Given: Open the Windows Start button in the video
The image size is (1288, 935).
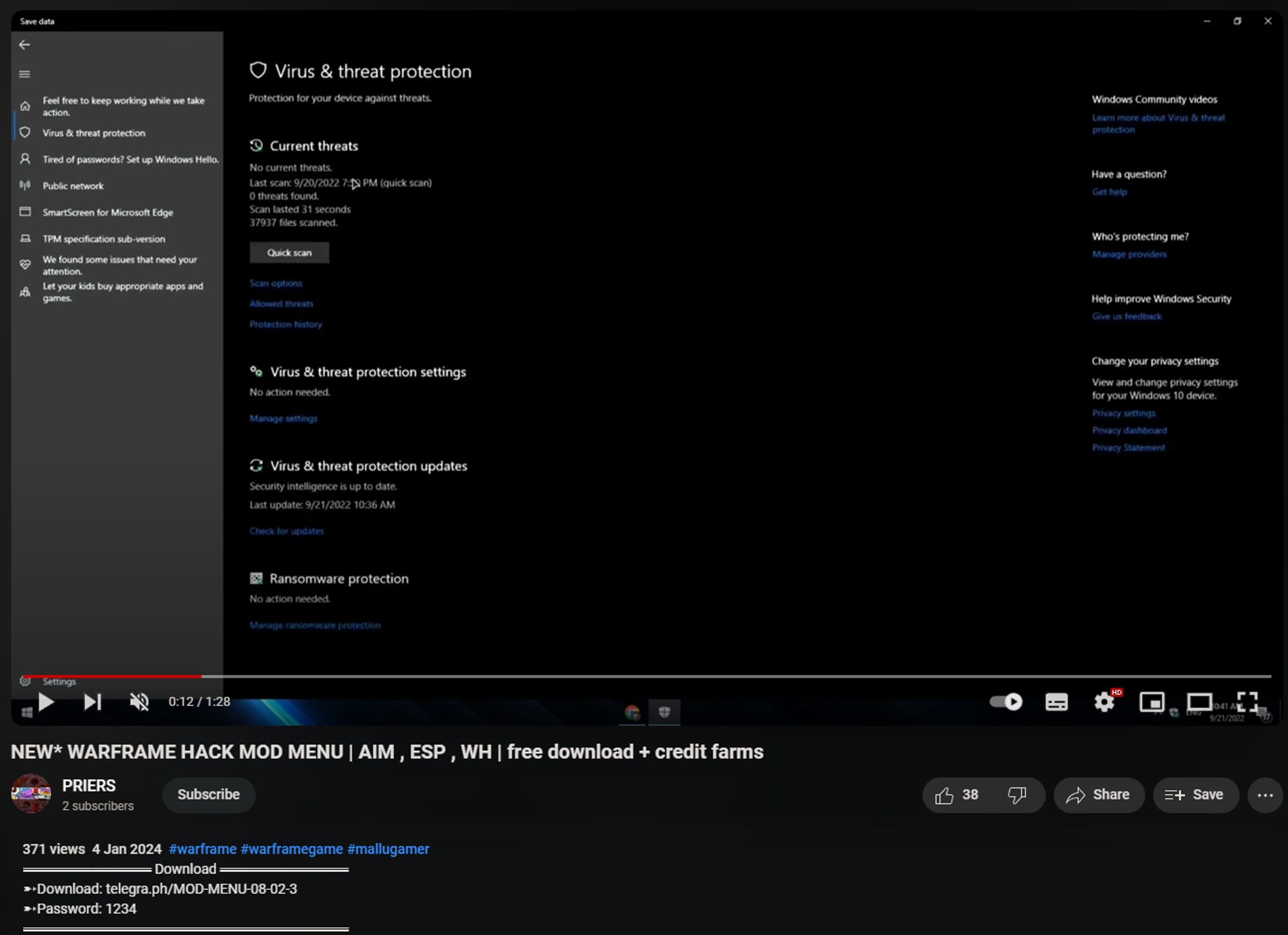Looking at the screenshot, I should pyautogui.click(x=26, y=712).
